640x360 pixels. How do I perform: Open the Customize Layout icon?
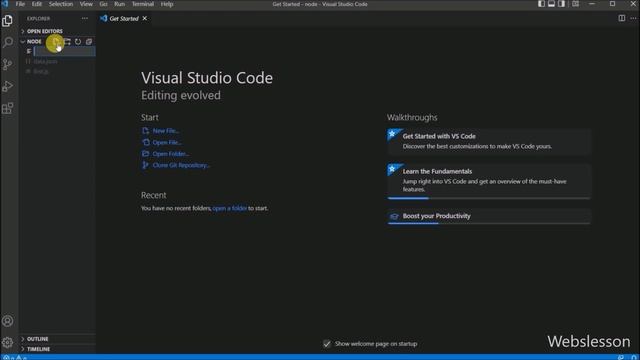click(x=575, y=4)
